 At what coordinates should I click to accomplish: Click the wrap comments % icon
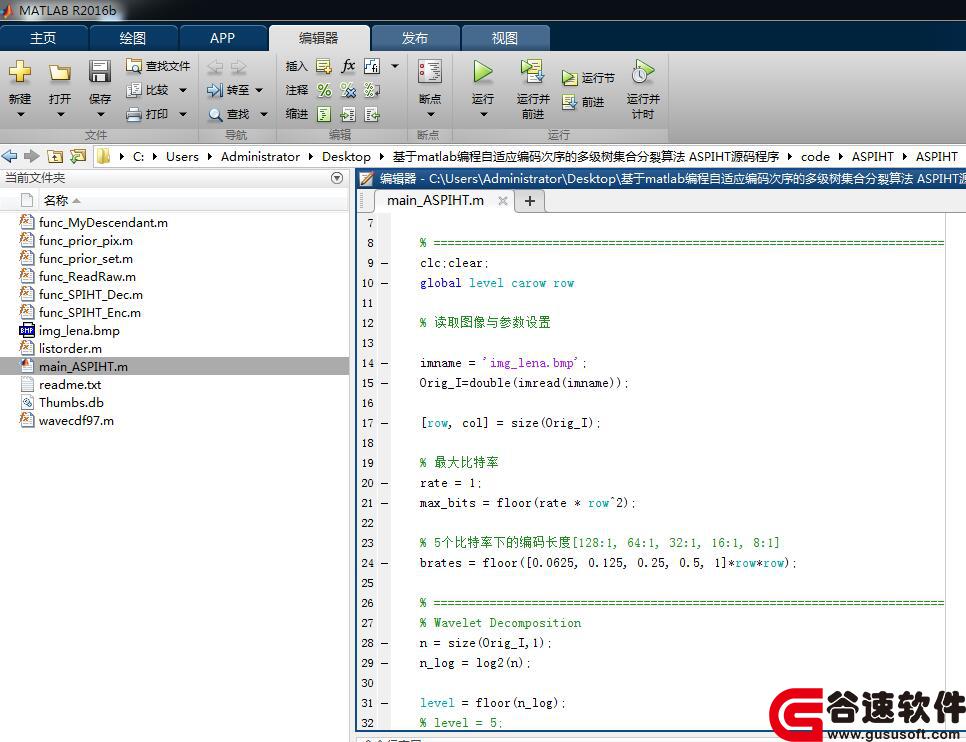[x=372, y=91]
